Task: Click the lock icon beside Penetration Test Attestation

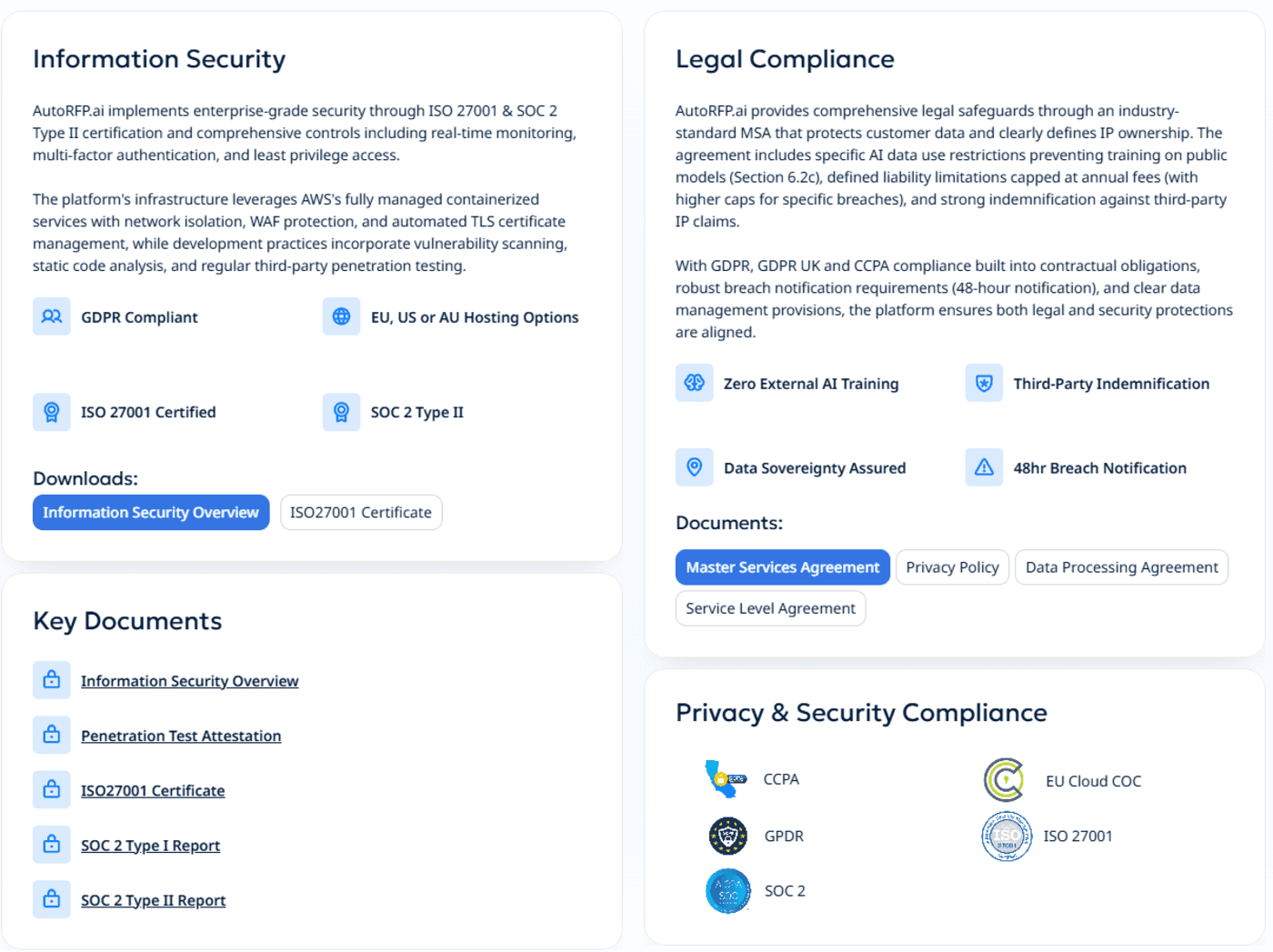Action: click(51, 735)
